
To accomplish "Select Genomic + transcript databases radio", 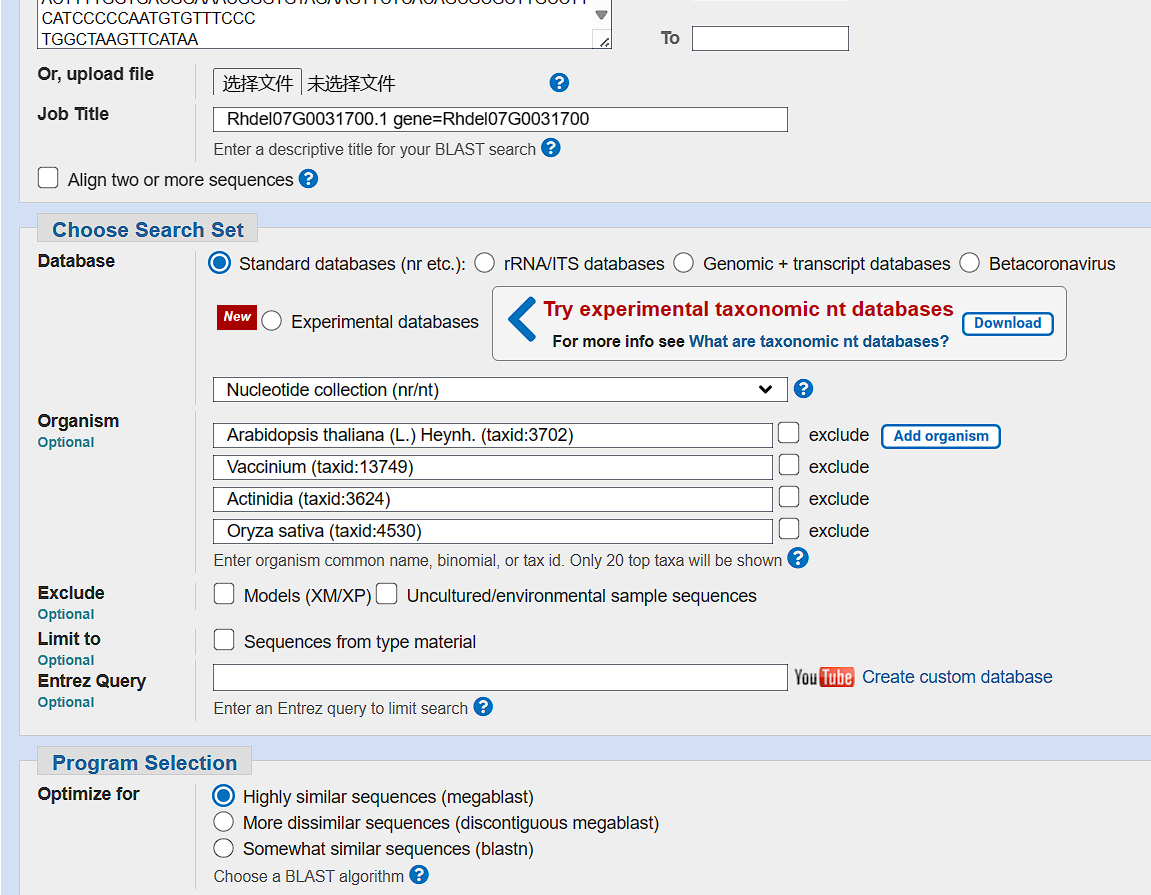I will pyautogui.click(x=683, y=263).
